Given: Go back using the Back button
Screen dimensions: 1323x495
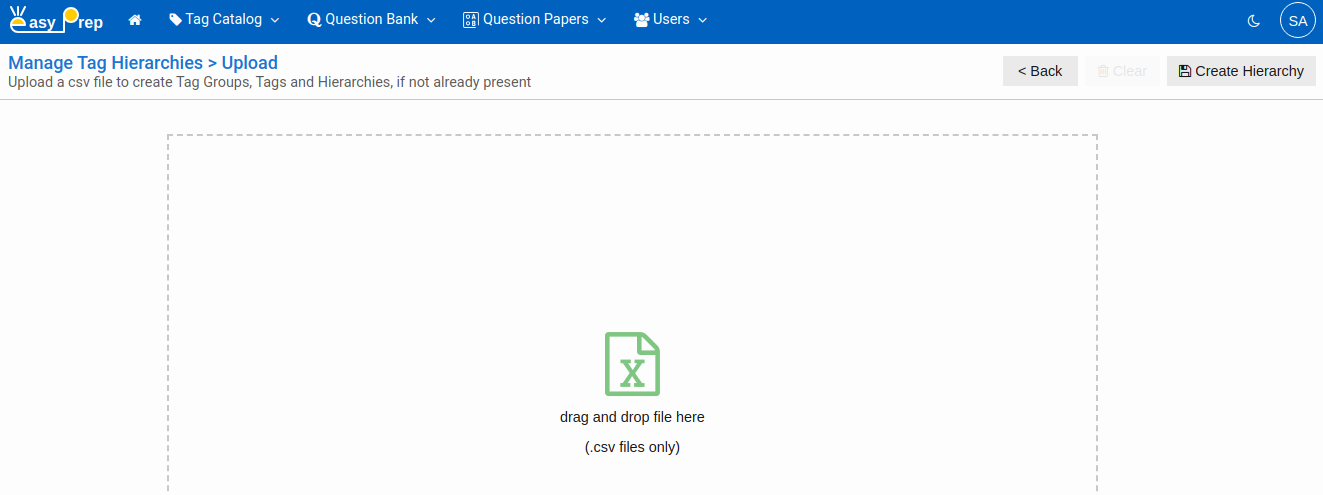Looking at the screenshot, I should point(1040,71).
